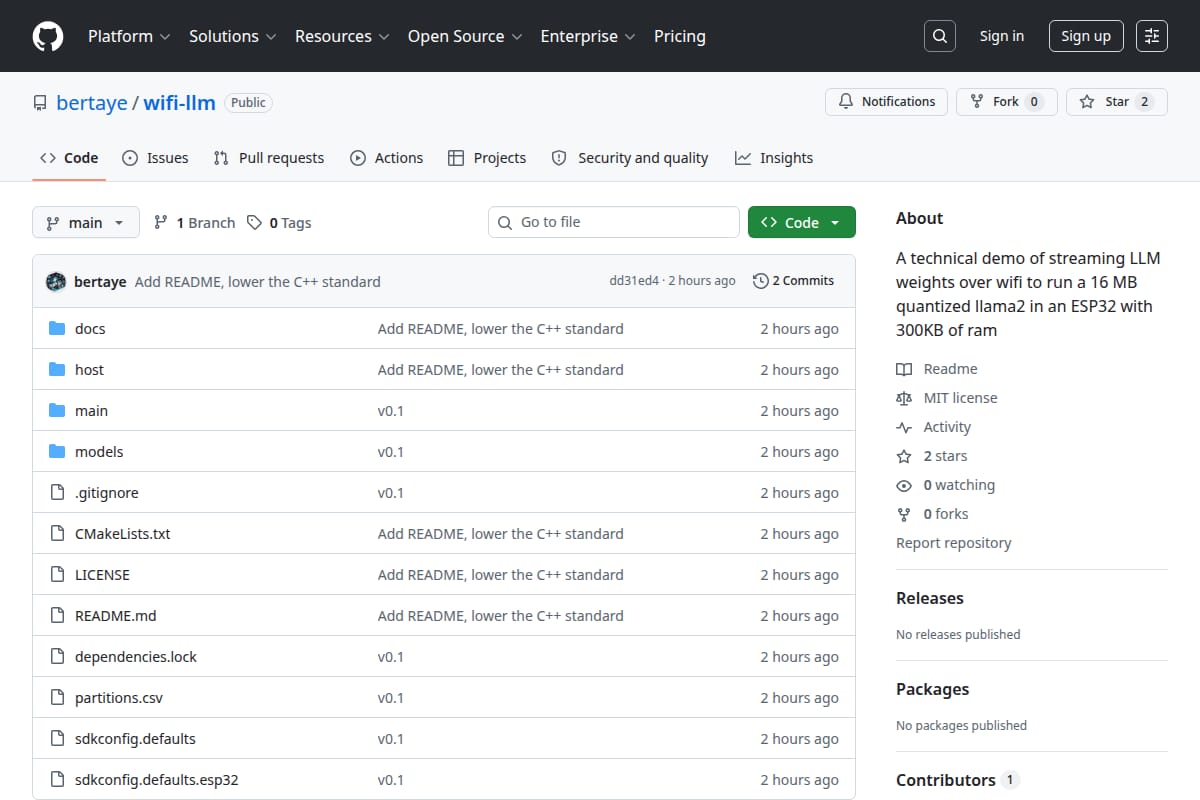Expand the Platform menu
This screenshot has width=1200, height=800.
click(129, 36)
